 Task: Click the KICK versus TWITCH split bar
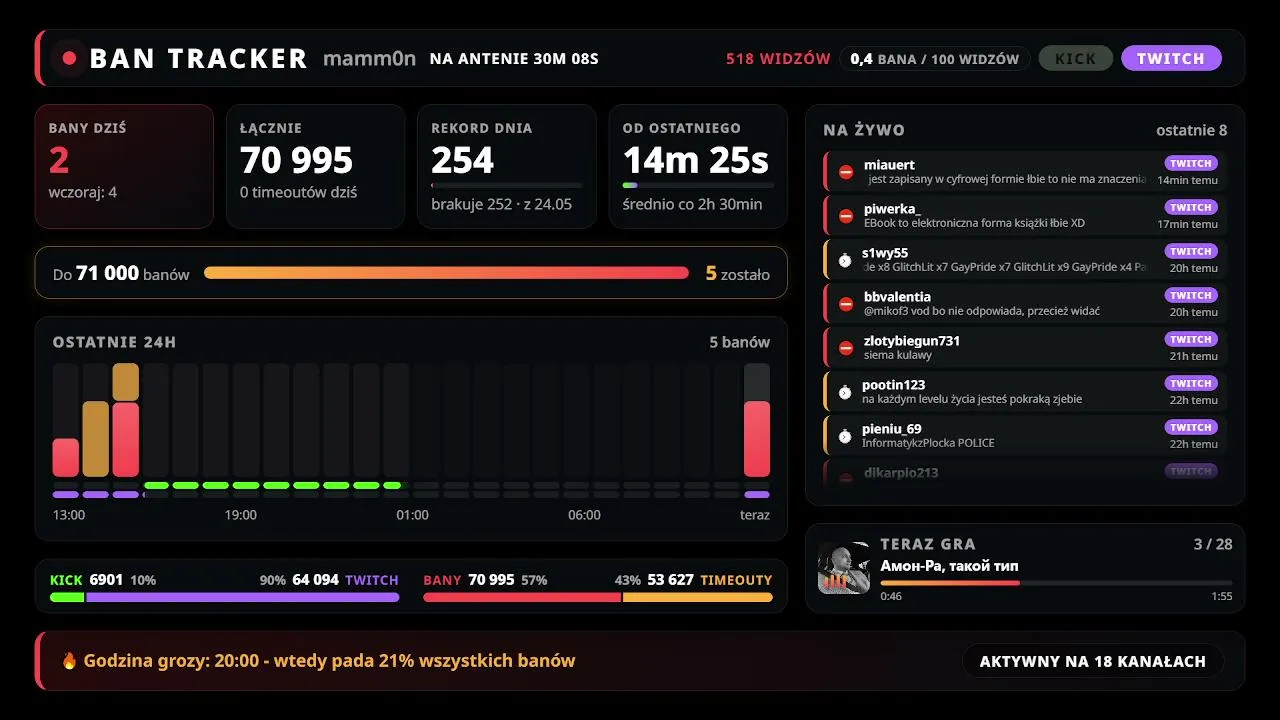(224, 597)
